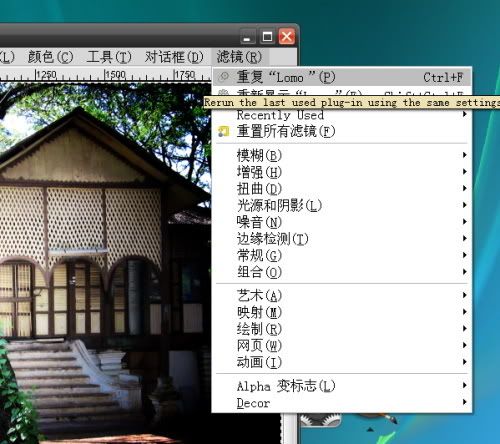Expand the Decor submenu
The width and height of the screenshot is (500, 444).
342,403
